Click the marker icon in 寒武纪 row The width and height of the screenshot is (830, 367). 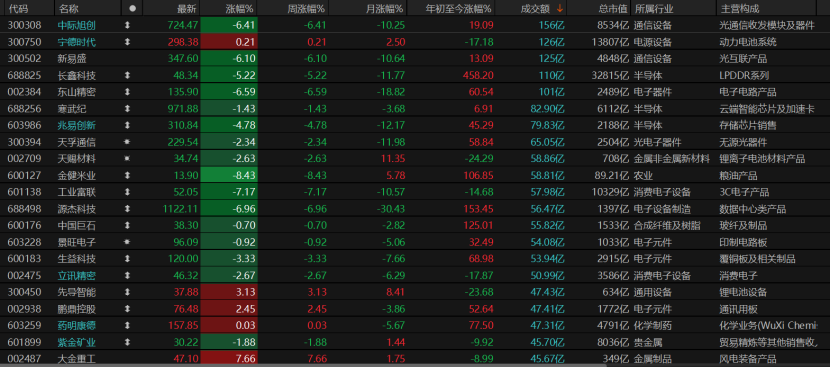[x=127, y=109]
